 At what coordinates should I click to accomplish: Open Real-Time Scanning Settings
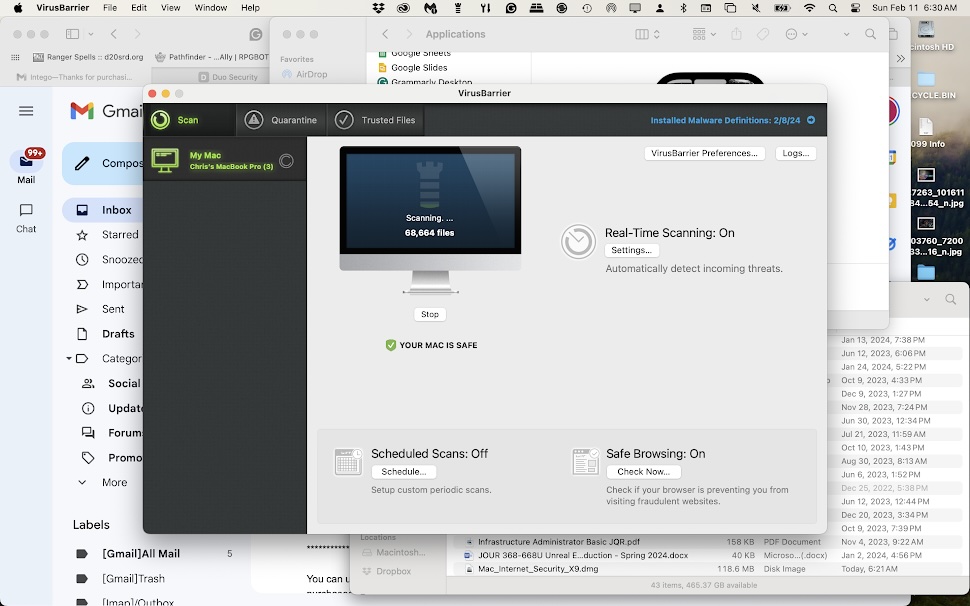[x=631, y=250]
